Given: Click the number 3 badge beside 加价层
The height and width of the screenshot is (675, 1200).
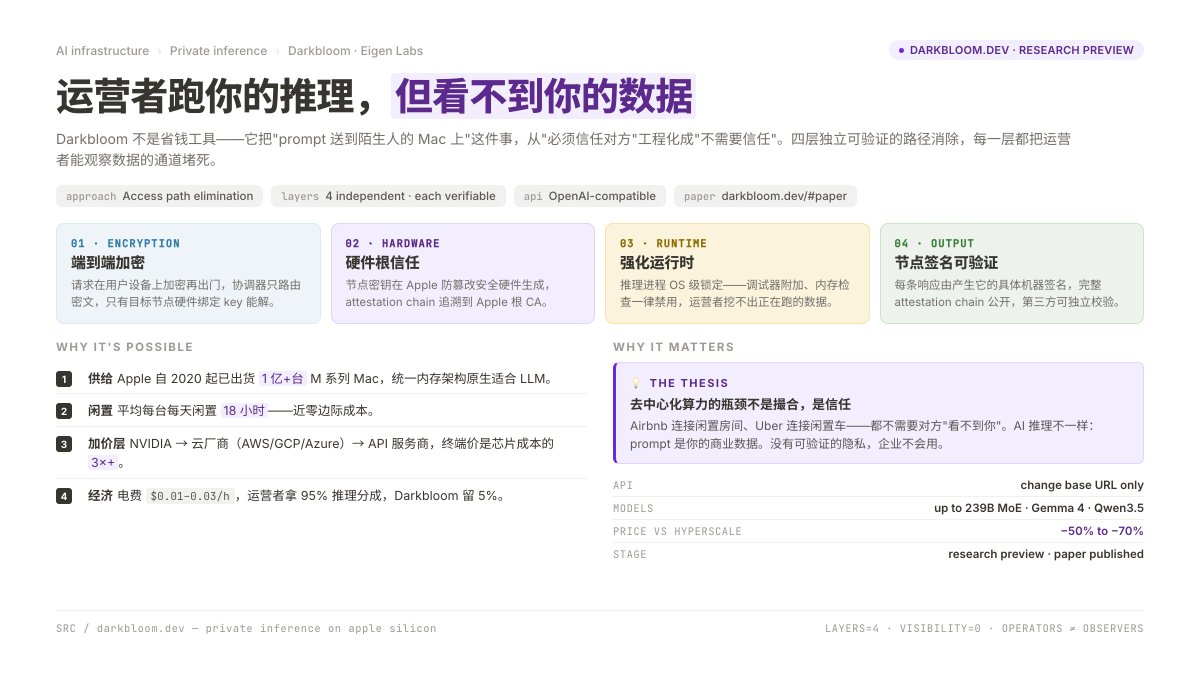Looking at the screenshot, I should (x=64, y=444).
